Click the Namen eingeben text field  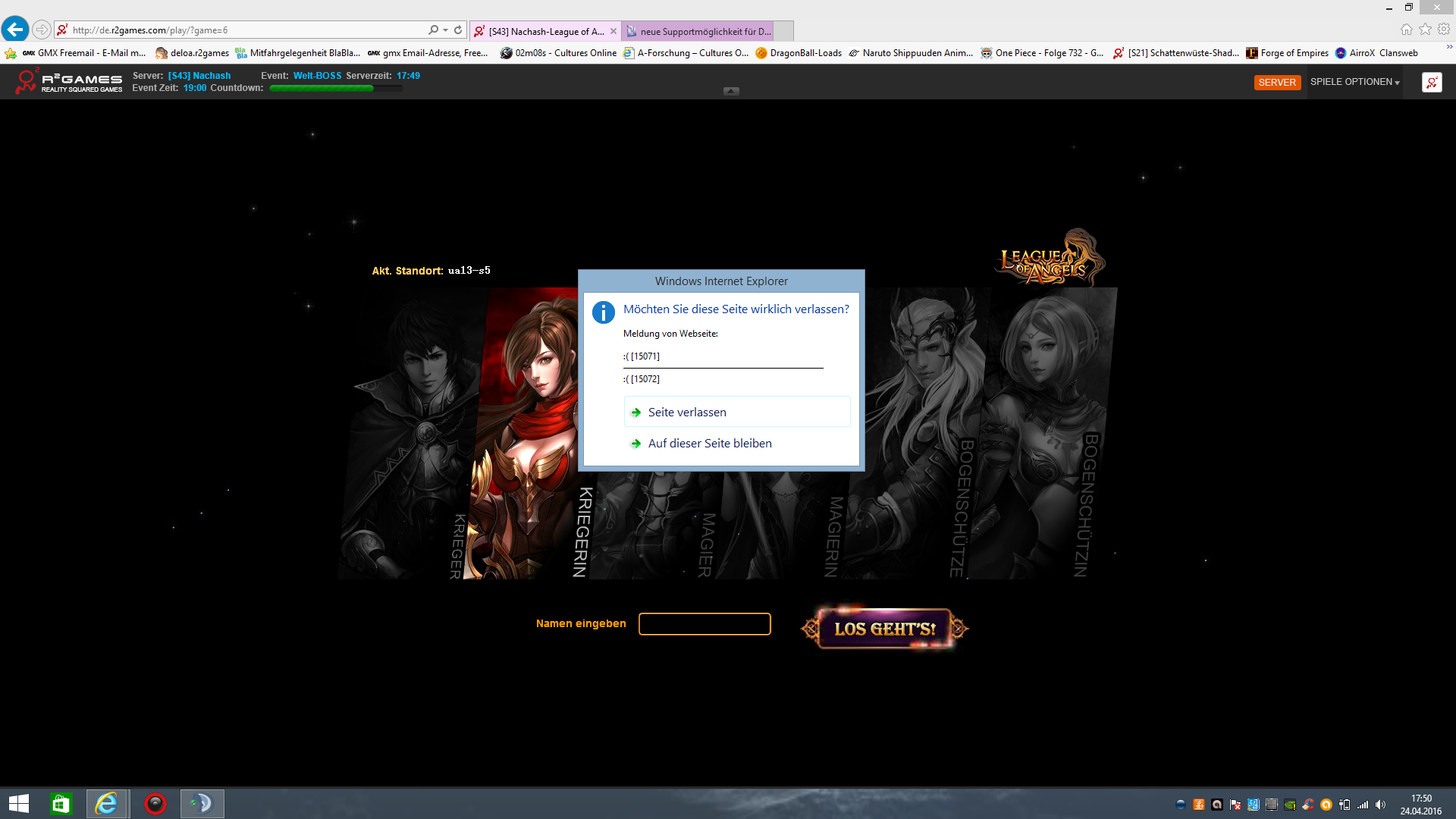point(704,624)
